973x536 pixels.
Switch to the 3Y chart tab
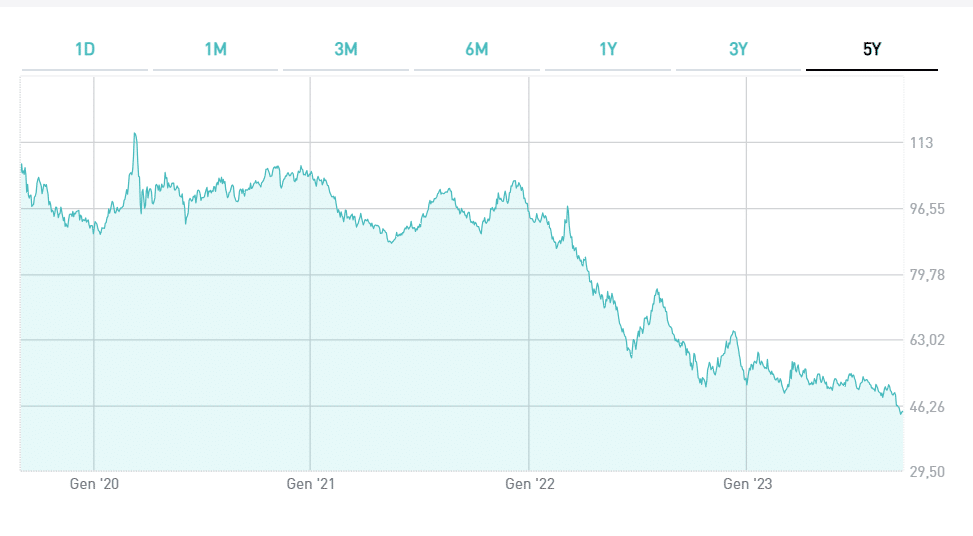(738, 49)
